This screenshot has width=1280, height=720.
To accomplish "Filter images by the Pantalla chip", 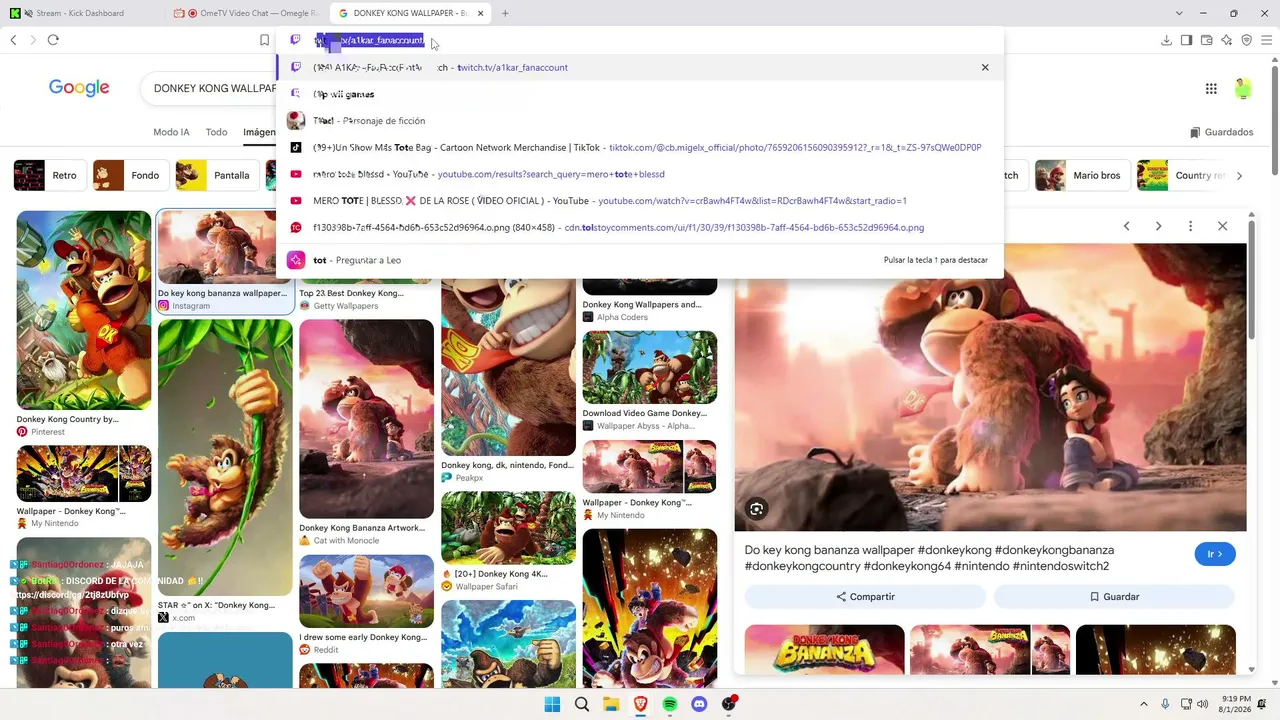I will (x=217, y=175).
